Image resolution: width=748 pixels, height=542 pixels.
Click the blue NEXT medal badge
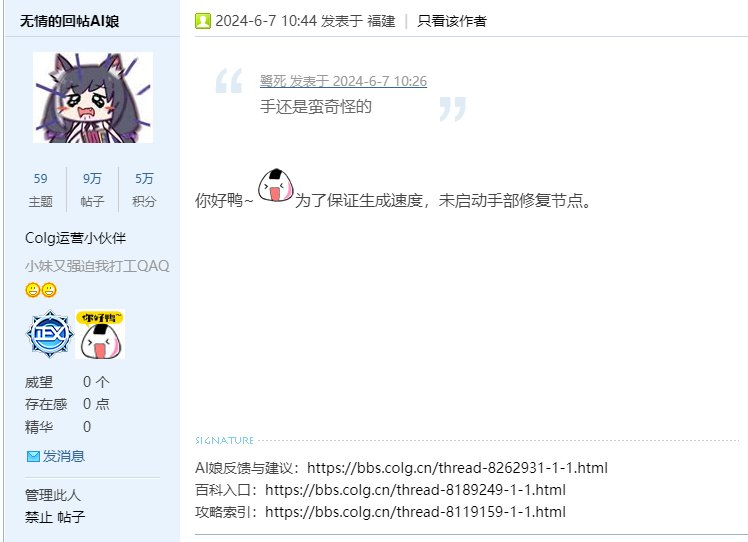coord(50,334)
